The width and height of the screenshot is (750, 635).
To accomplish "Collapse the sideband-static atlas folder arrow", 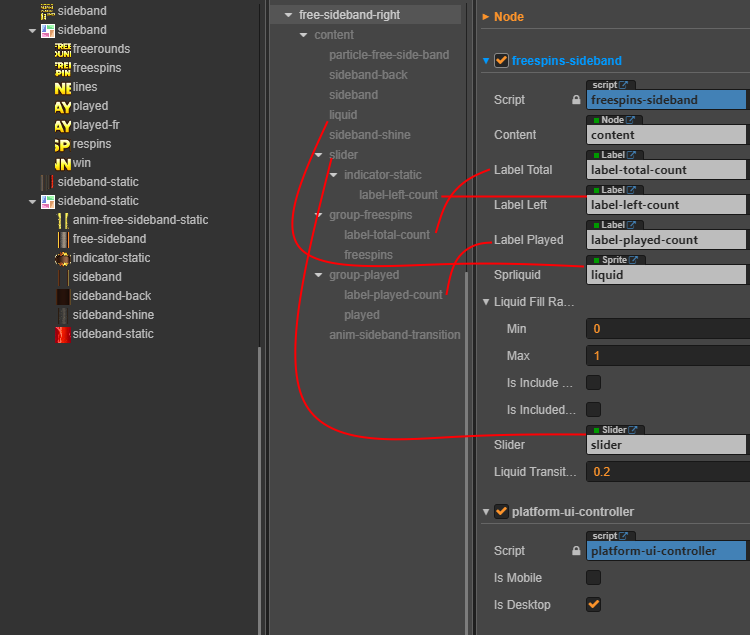I will (x=32, y=202).
